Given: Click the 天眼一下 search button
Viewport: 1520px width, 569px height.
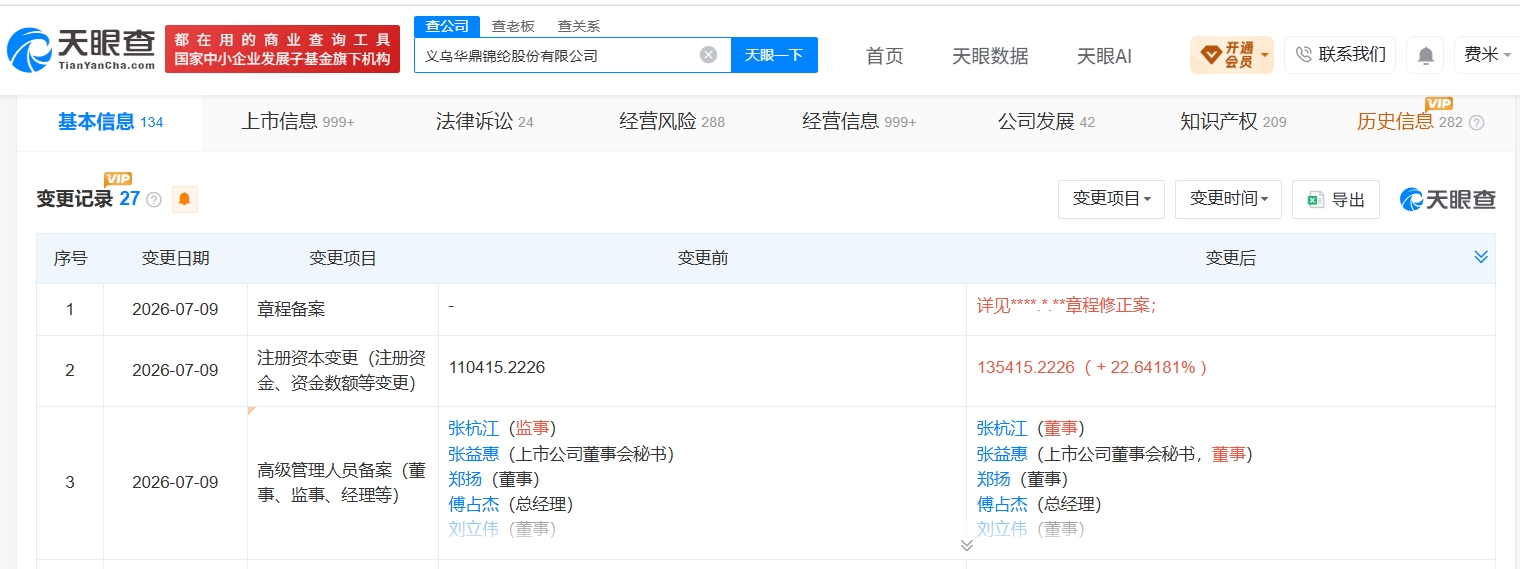Looking at the screenshot, I should point(774,55).
